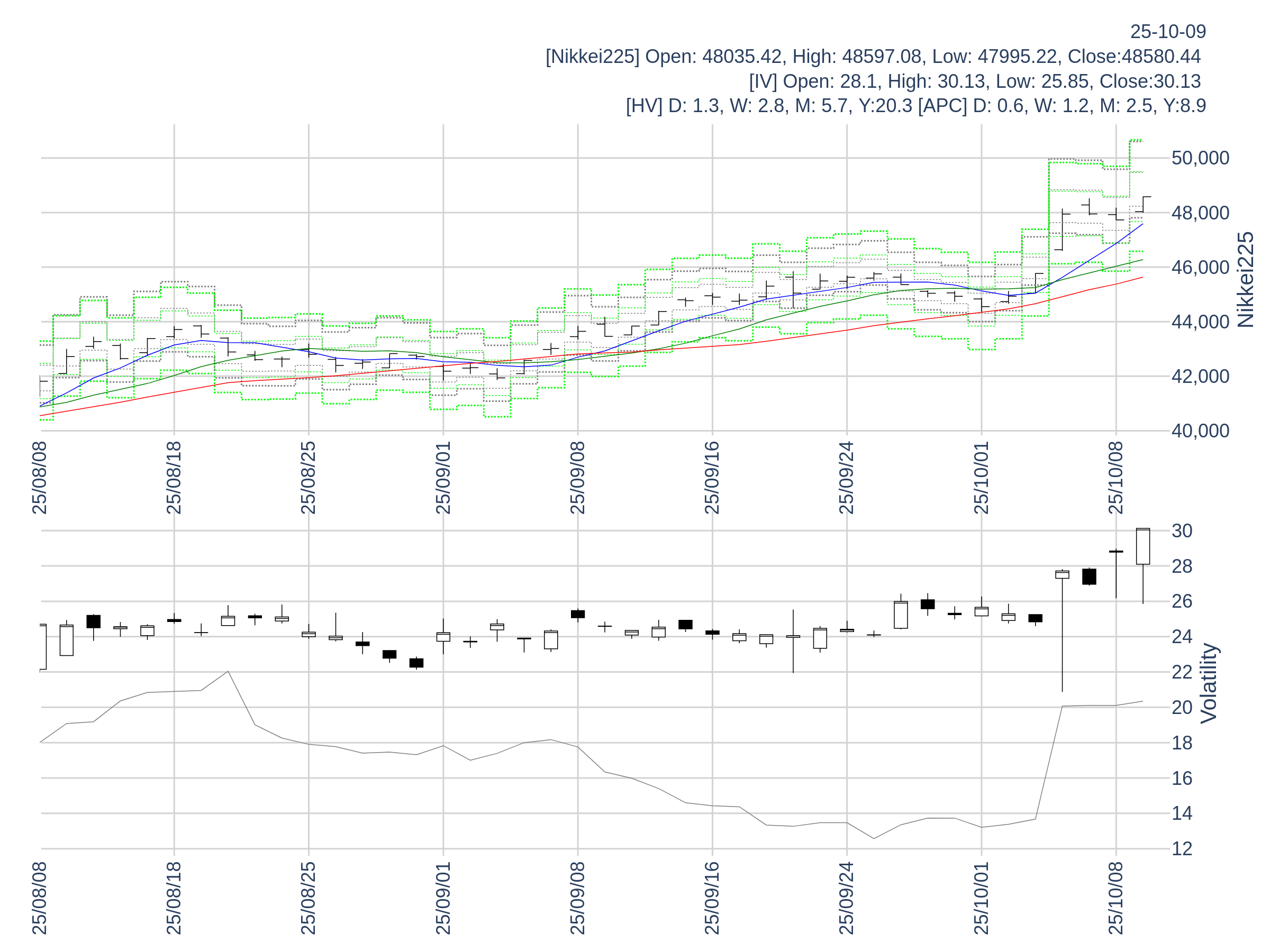Click 25/10/08 date label under price chart
The width and height of the screenshot is (1270, 952).
(1115, 478)
